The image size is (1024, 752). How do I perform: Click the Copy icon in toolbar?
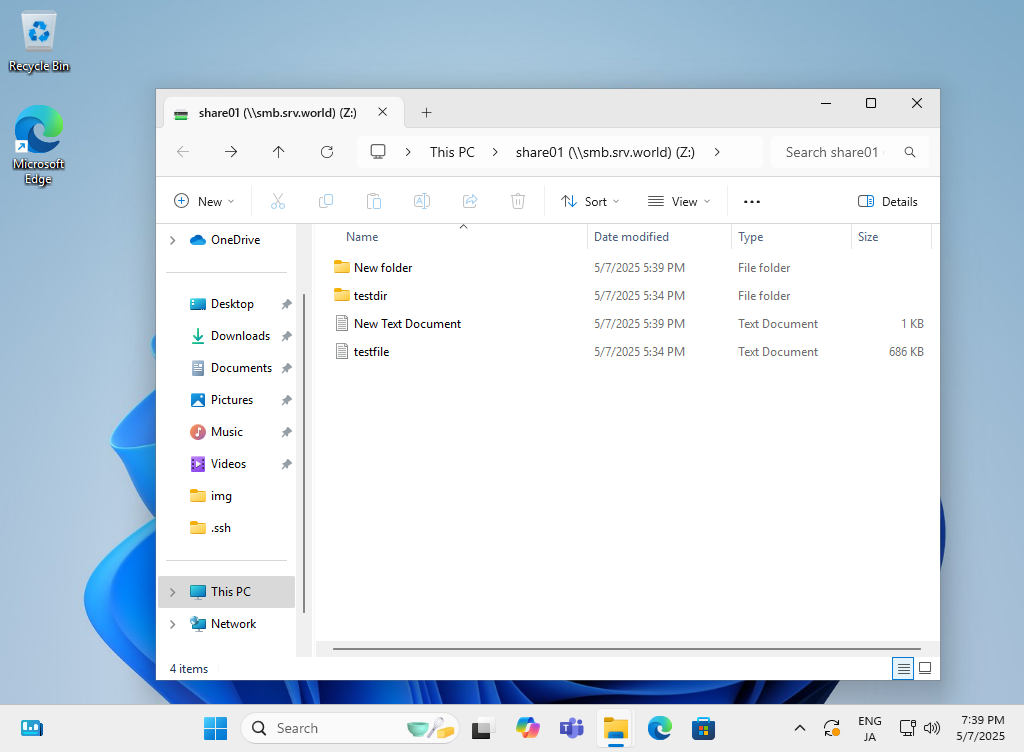[x=326, y=201]
